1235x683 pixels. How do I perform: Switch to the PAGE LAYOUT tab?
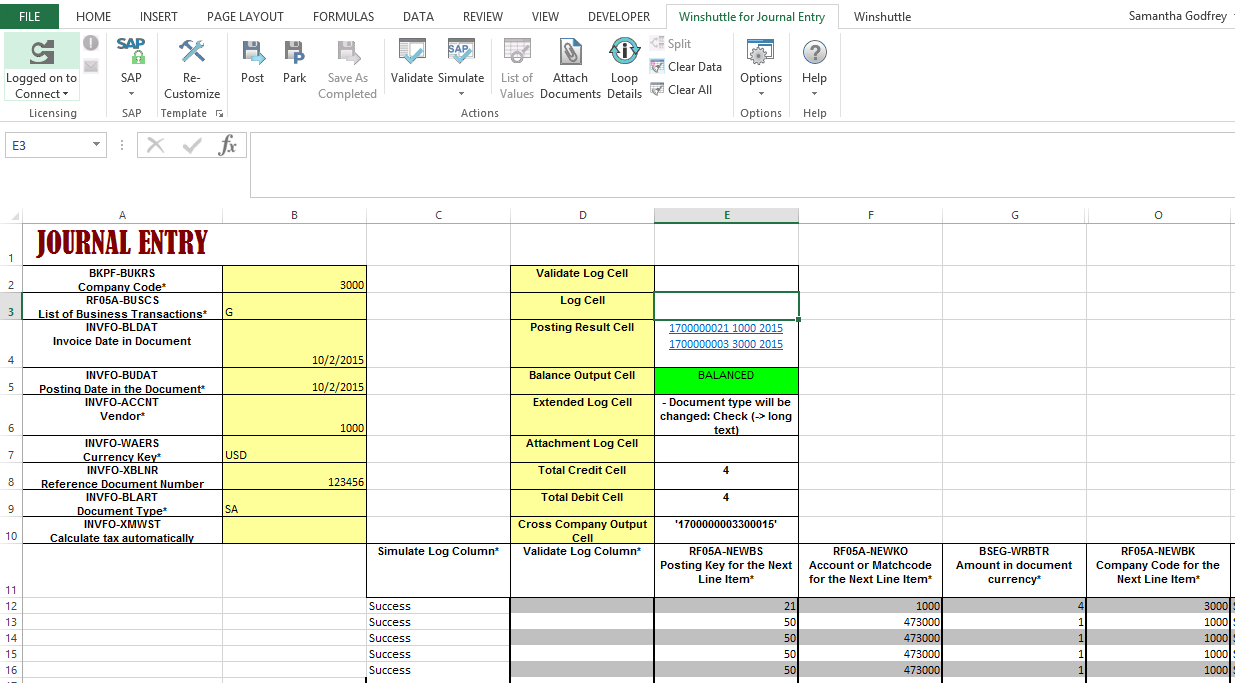[x=245, y=16]
